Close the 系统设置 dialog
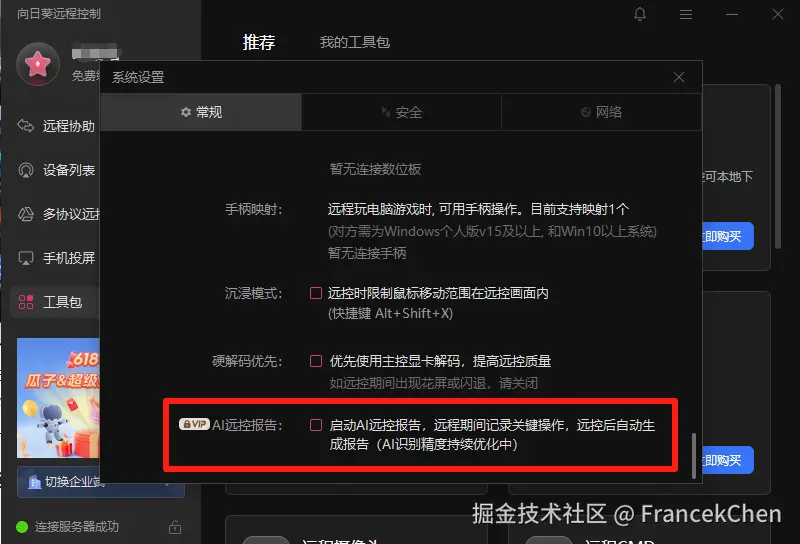 [679, 77]
